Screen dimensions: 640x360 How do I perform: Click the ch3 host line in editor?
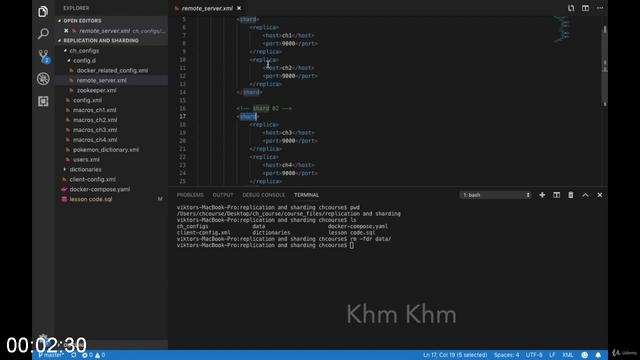[x=289, y=133]
